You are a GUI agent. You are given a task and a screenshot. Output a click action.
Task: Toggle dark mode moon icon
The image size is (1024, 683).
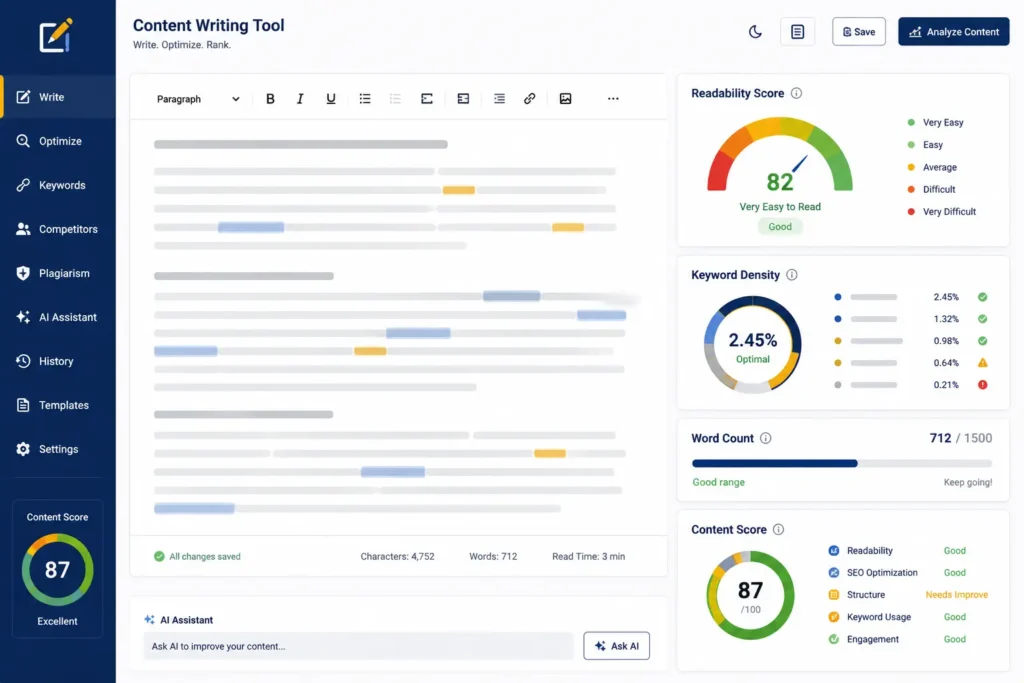(x=755, y=31)
